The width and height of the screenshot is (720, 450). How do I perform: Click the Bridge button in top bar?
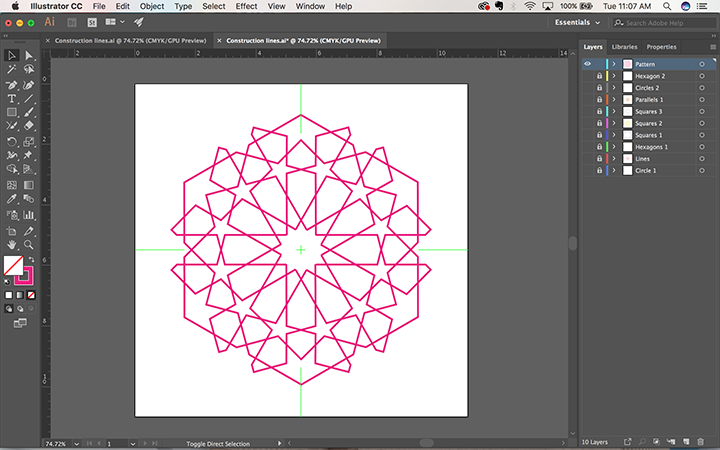pyautogui.click(x=72, y=22)
